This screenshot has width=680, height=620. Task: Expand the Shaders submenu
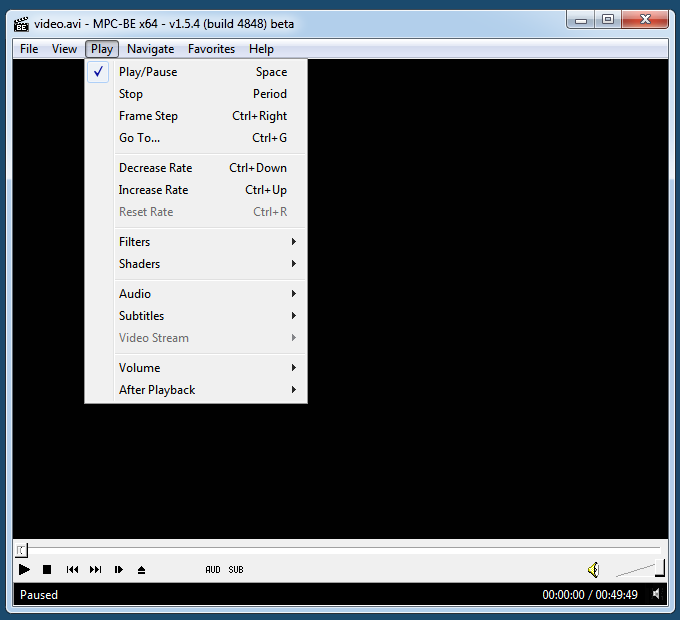(x=196, y=264)
